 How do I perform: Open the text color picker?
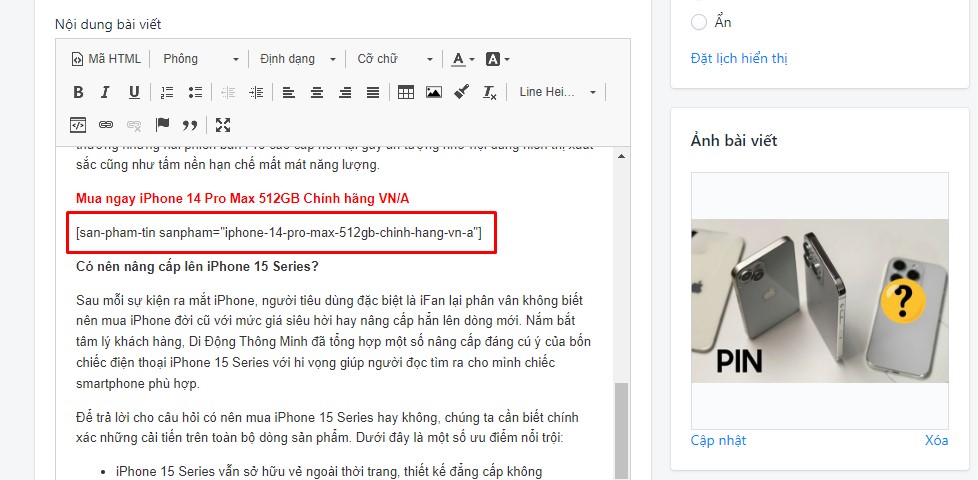[x=463, y=59]
